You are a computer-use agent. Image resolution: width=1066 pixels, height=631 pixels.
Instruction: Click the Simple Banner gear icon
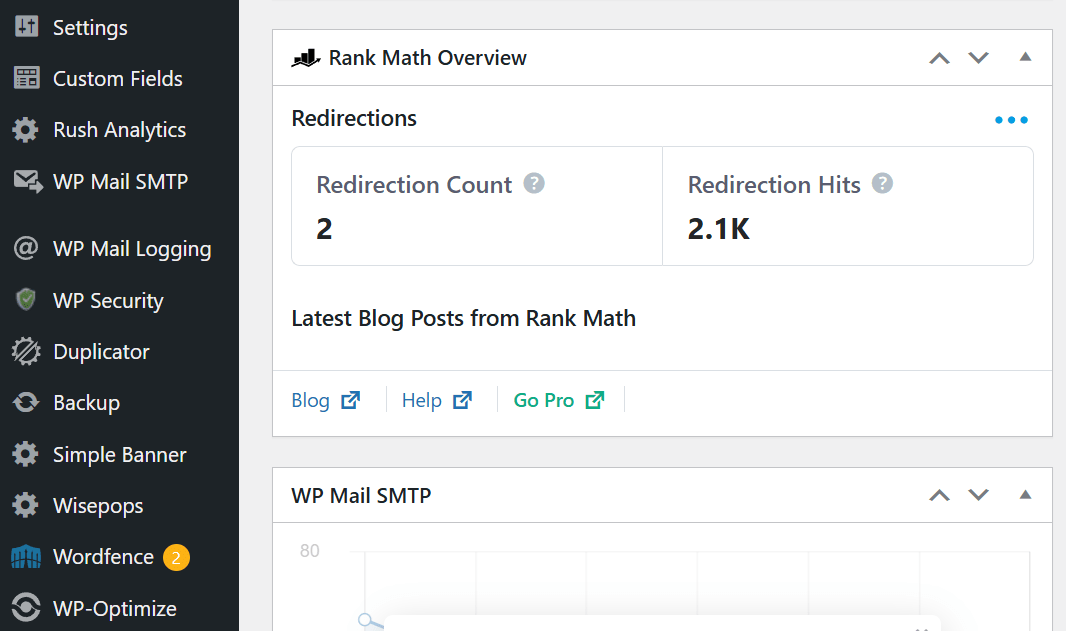tap(26, 454)
